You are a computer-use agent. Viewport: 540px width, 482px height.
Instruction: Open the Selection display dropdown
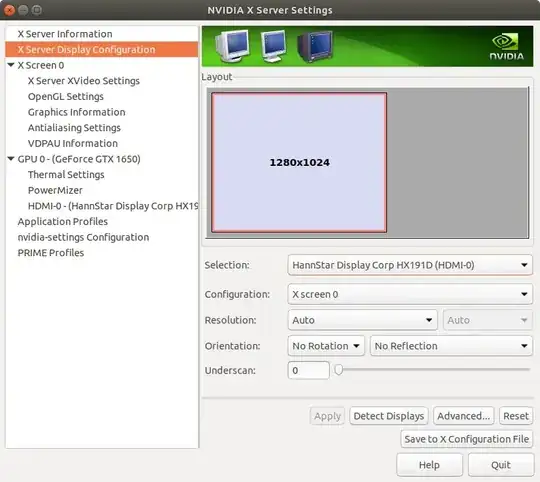(x=410, y=265)
